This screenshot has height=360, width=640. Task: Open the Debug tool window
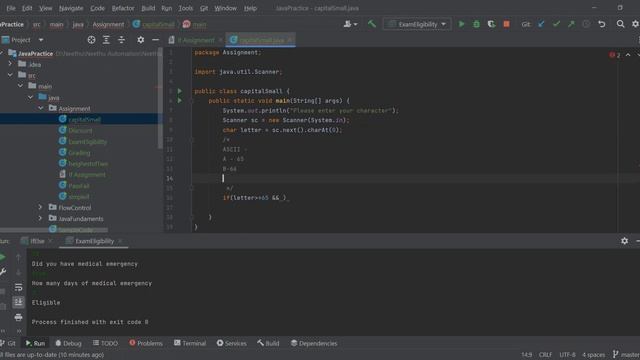[x=68, y=343]
